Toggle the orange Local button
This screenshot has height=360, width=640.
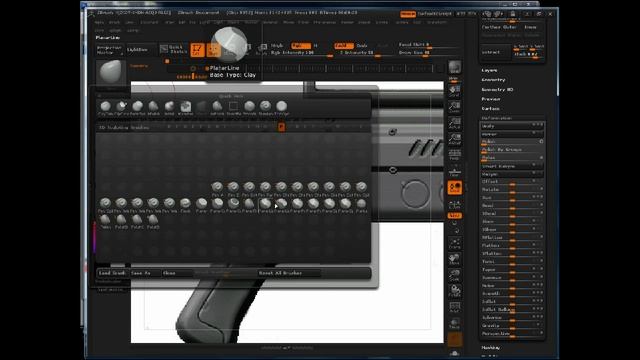pyautogui.click(x=454, y=188)
